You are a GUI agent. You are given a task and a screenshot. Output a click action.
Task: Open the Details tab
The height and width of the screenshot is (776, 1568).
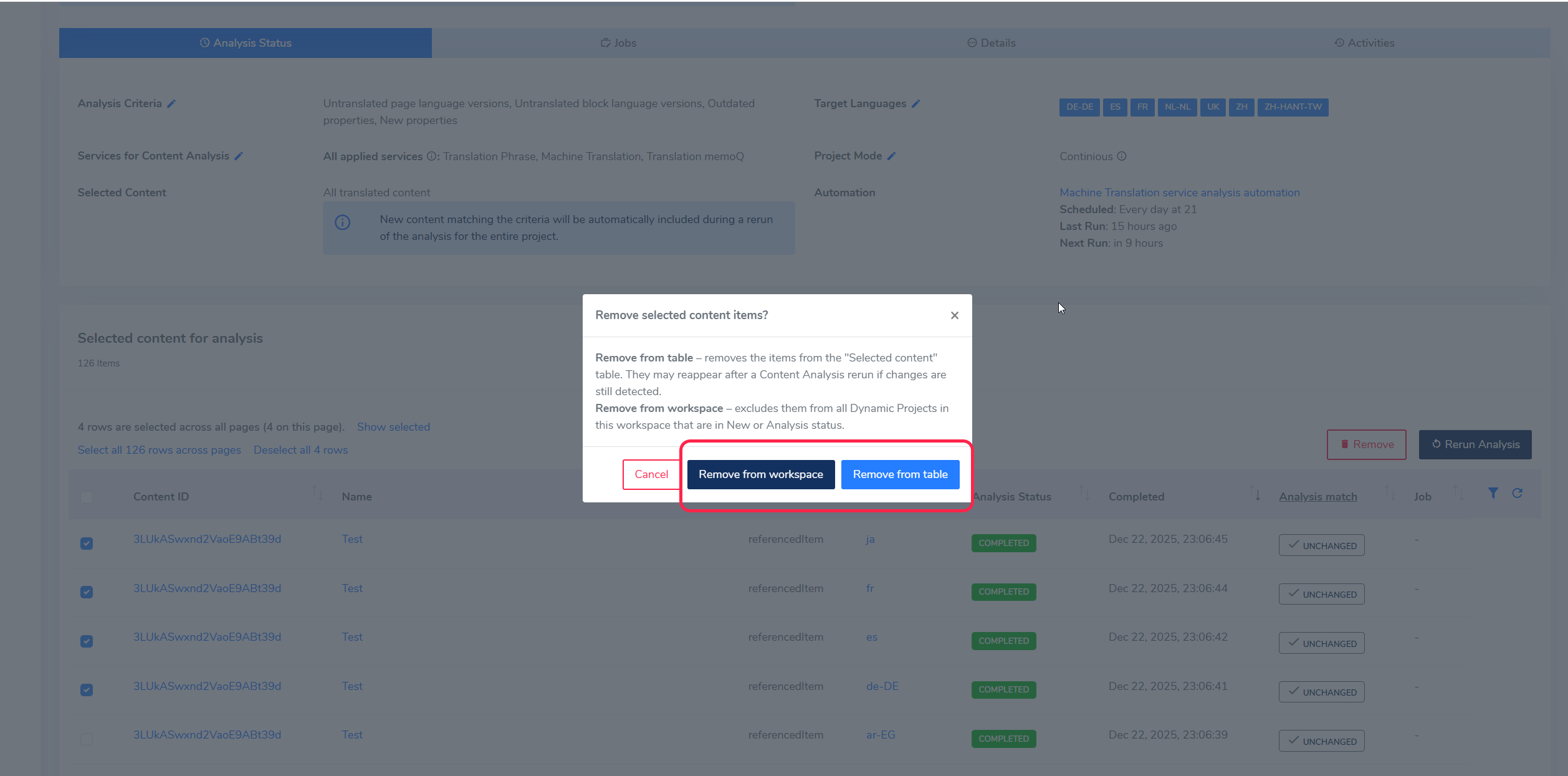(991, 43)
